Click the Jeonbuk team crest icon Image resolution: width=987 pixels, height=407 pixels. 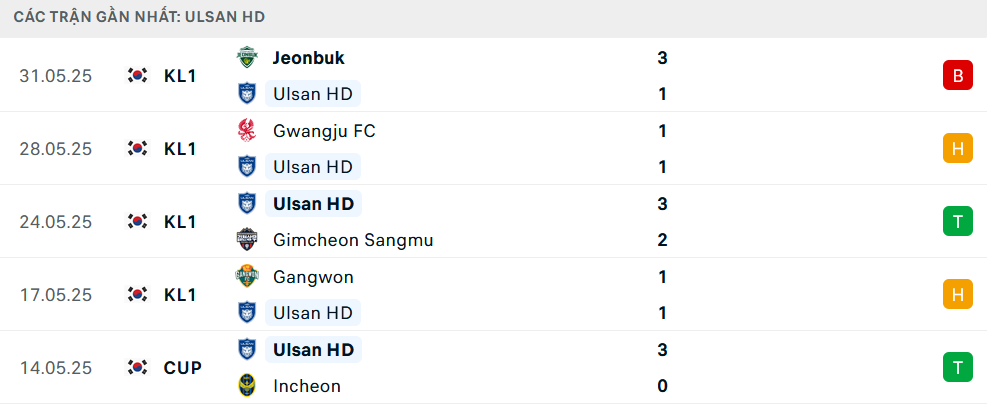(247, 58)
